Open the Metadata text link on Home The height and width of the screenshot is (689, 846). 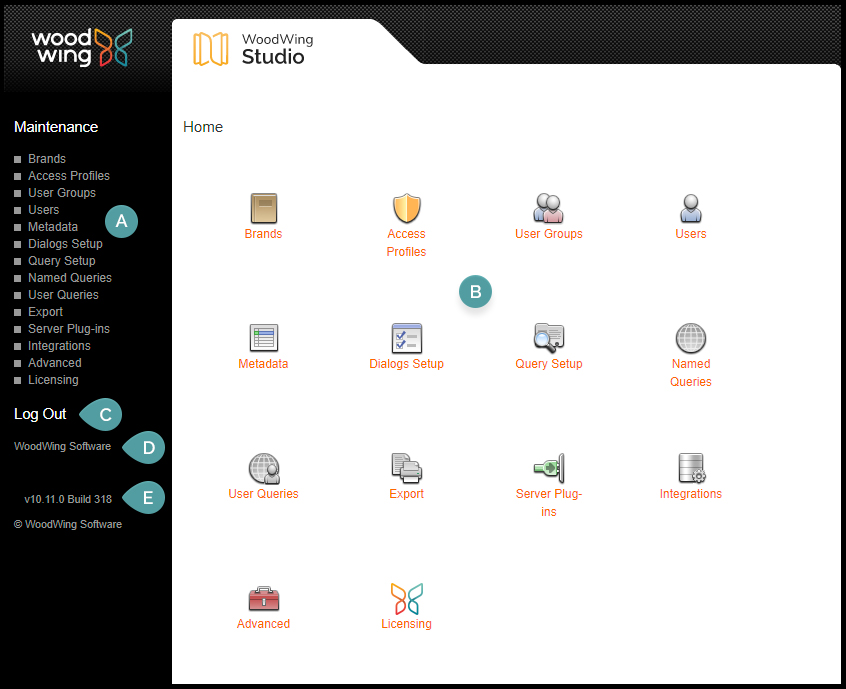263,364
